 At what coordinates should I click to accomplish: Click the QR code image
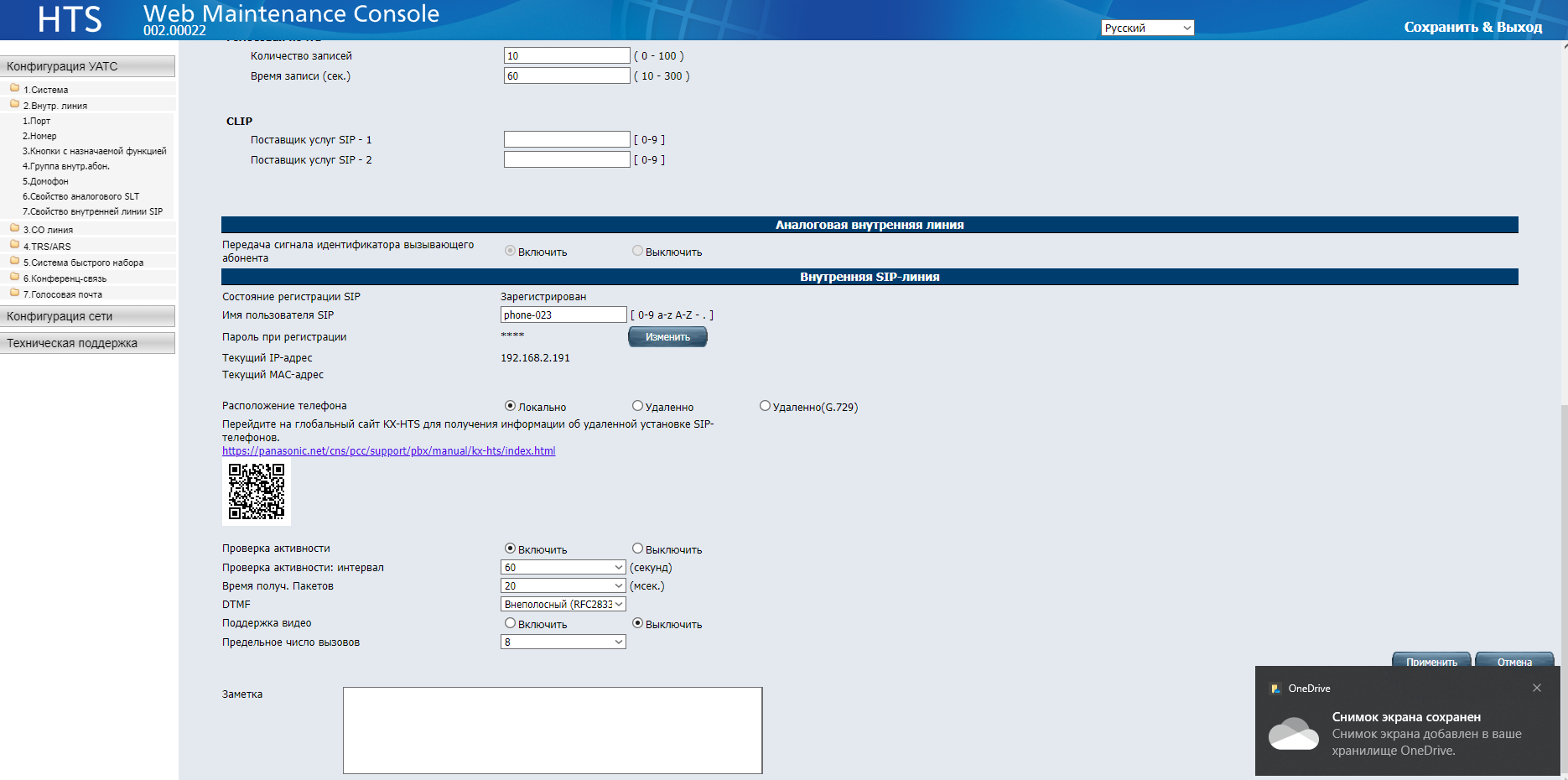click(x=257, y=491)
